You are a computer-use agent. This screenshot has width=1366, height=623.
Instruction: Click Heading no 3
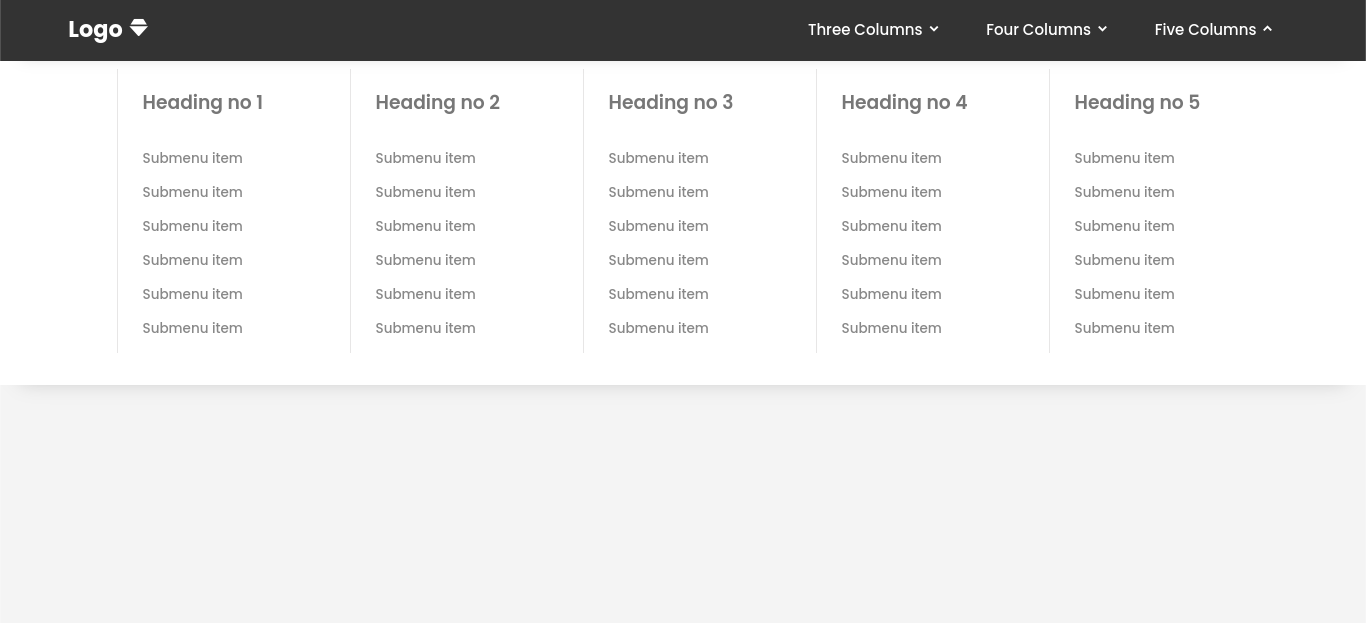(x=670, y=102)
